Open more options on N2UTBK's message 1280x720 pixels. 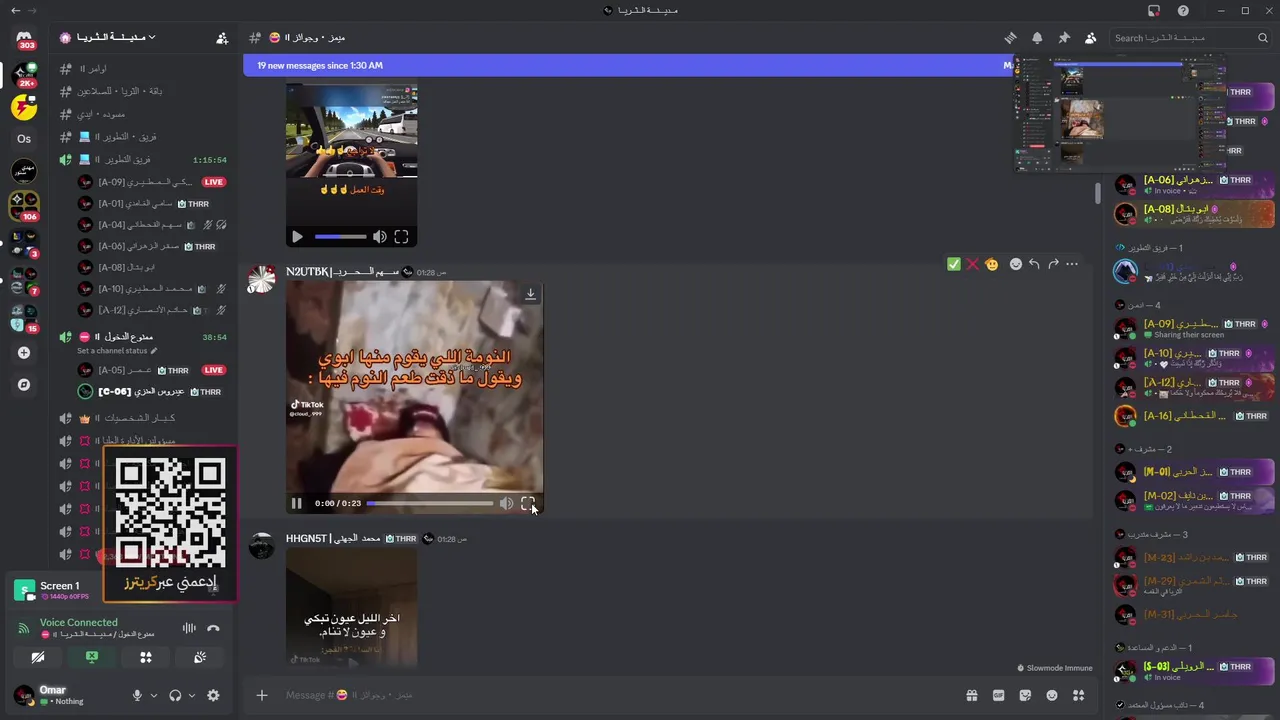pyautogui.click(x=1072, y=264)
